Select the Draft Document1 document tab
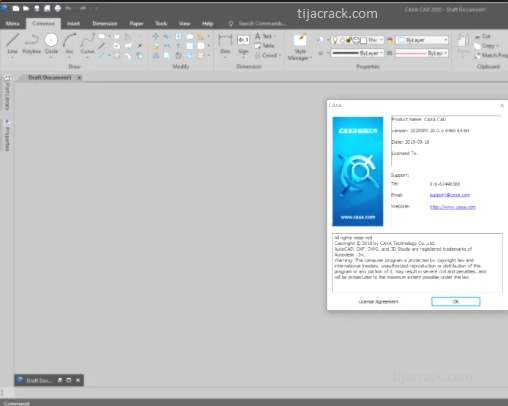 tap(50, 77)
